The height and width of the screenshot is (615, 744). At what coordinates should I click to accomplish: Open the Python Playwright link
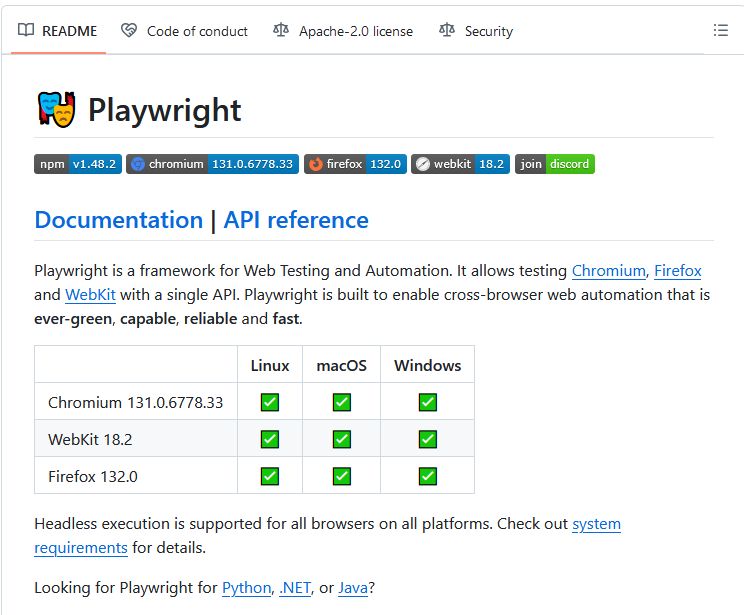coord(246,588)
